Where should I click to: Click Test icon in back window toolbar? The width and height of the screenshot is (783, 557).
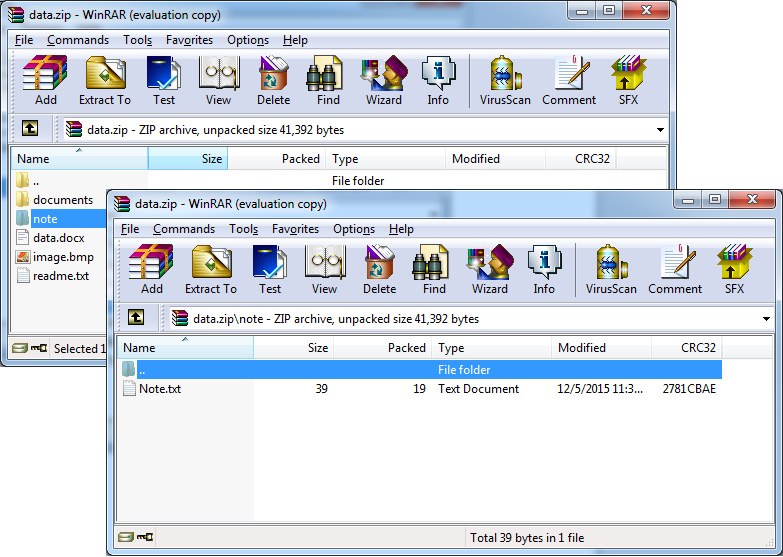pos(164,80)
